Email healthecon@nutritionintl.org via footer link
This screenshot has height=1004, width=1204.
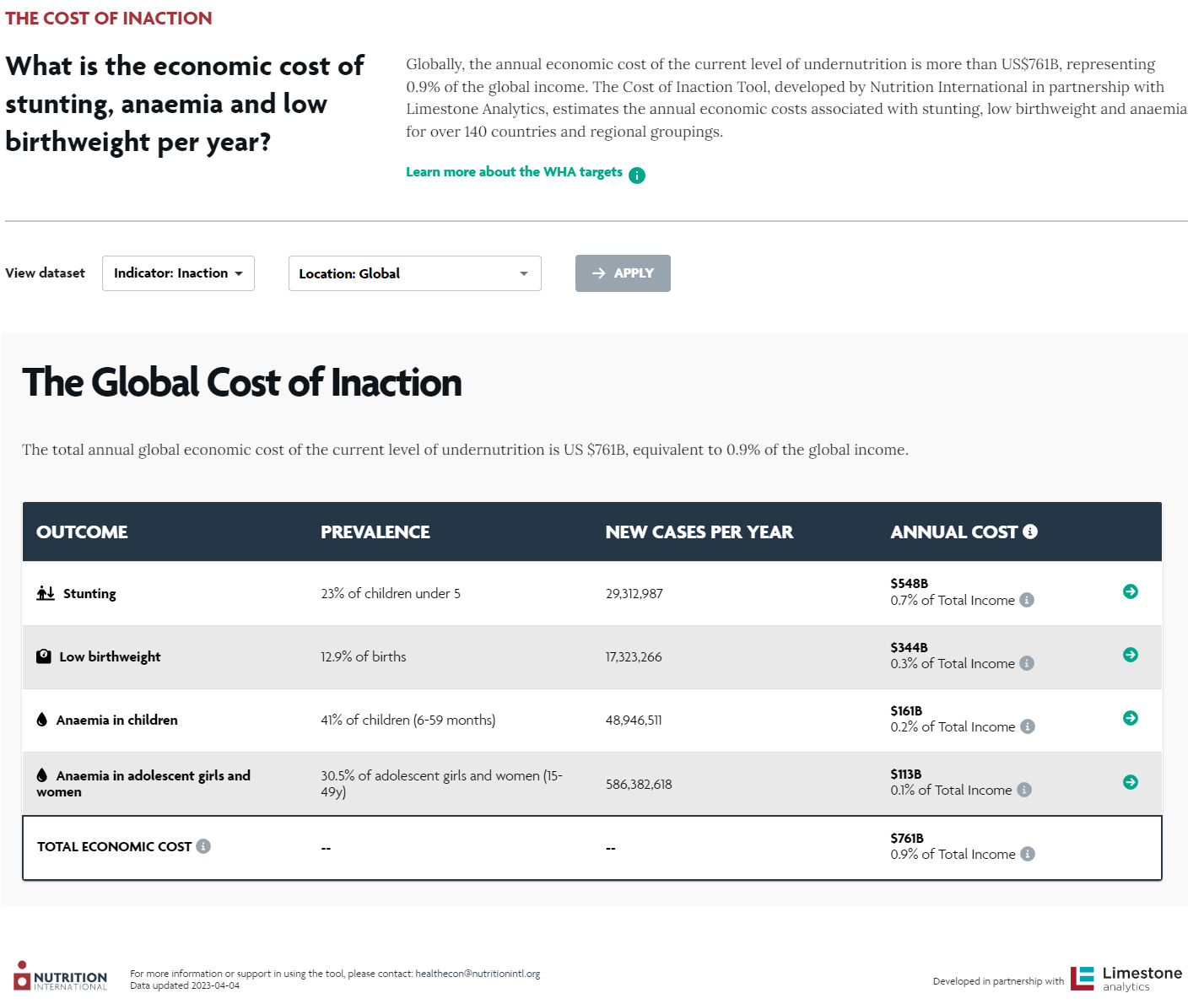point(478,973)
